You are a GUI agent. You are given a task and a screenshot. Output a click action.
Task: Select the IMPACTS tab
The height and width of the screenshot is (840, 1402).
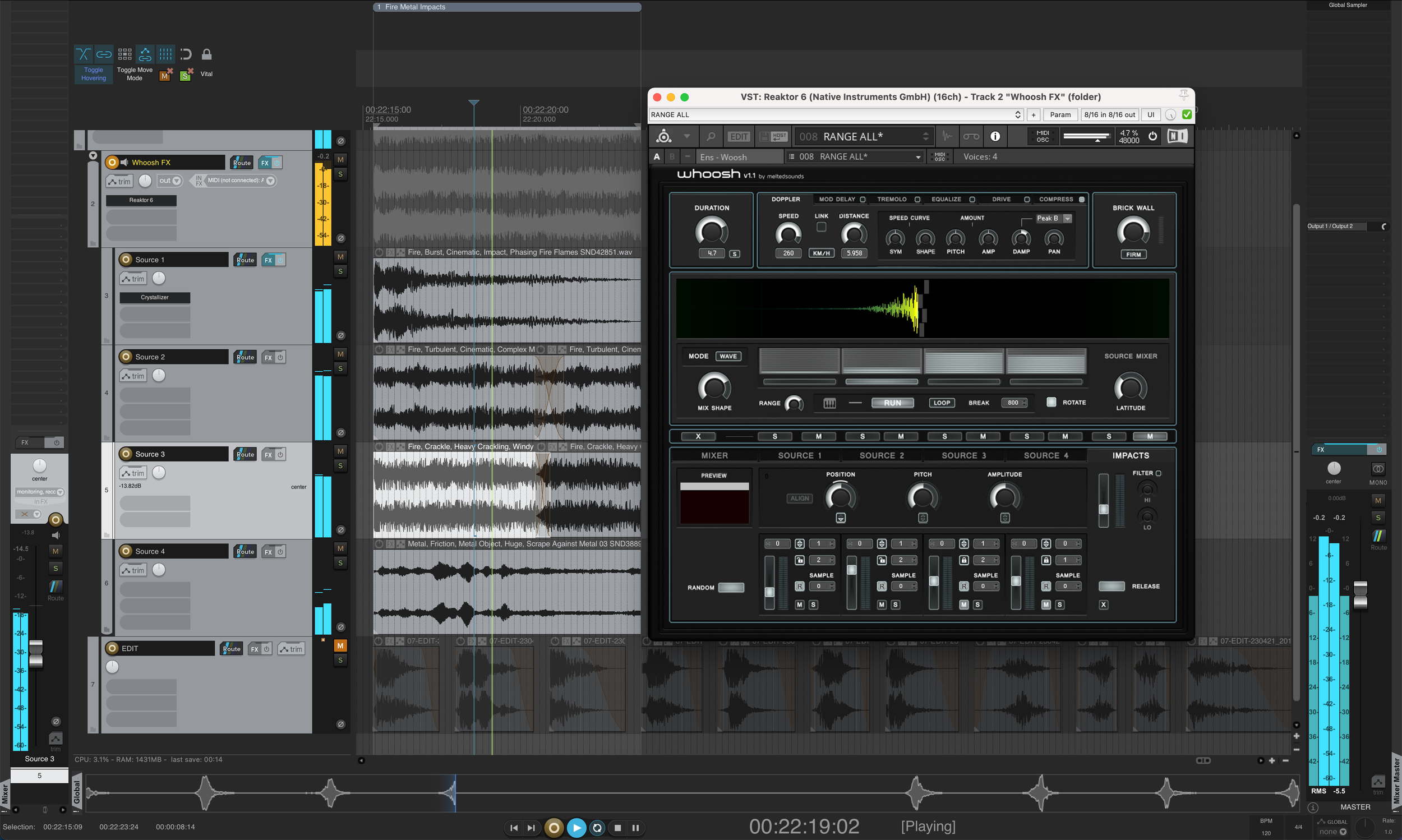(1131, 456)
